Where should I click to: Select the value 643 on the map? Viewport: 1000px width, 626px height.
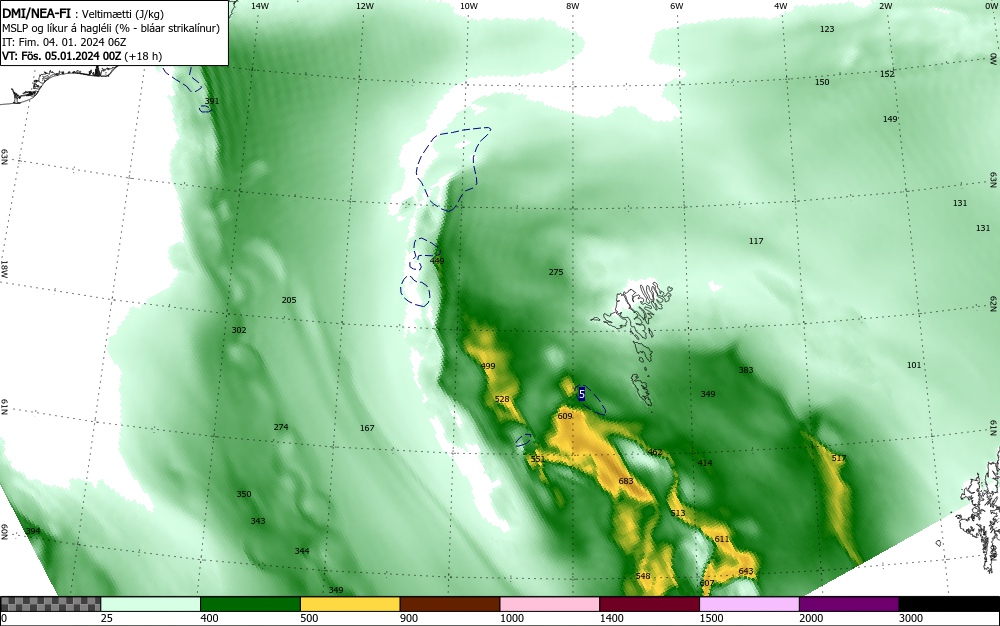[x=746, y=571]
